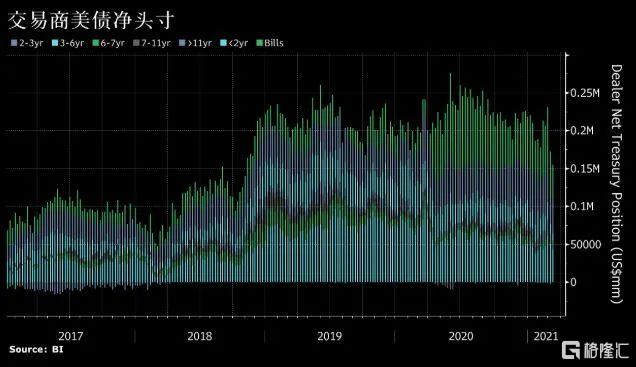636x367 pixels.
Task: Select the Bills legend label
Action: coord(274,43)
